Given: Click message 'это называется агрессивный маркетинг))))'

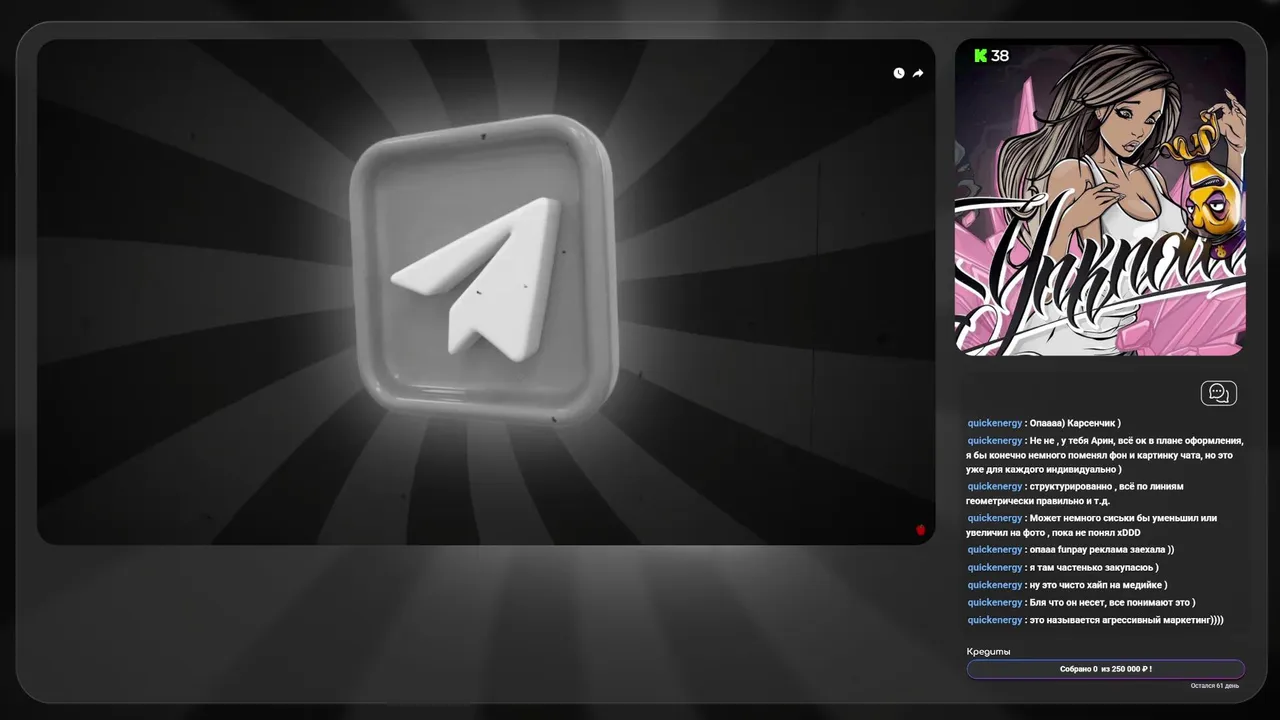Looking at the screenshot, I should pyautogui.click(x=1126, y=619).
